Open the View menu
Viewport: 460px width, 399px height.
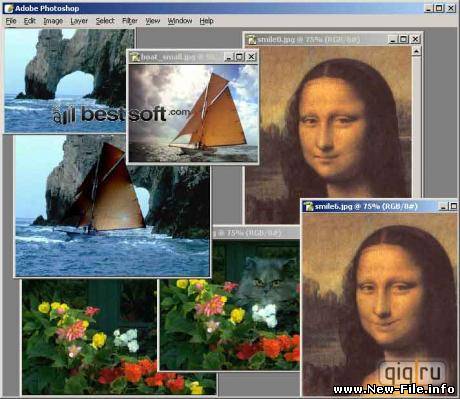click(153, 21)
